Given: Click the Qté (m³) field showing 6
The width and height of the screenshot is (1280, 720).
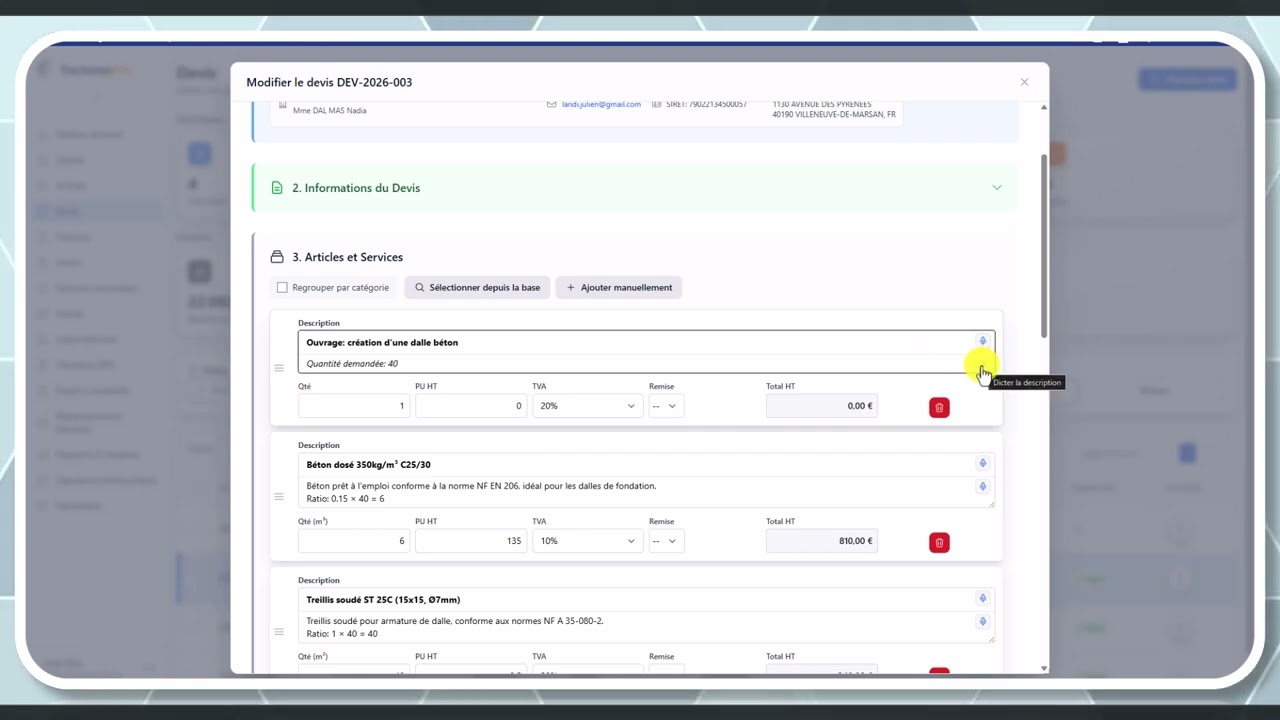Looking at the screenshot, I should tap(354, 541).
